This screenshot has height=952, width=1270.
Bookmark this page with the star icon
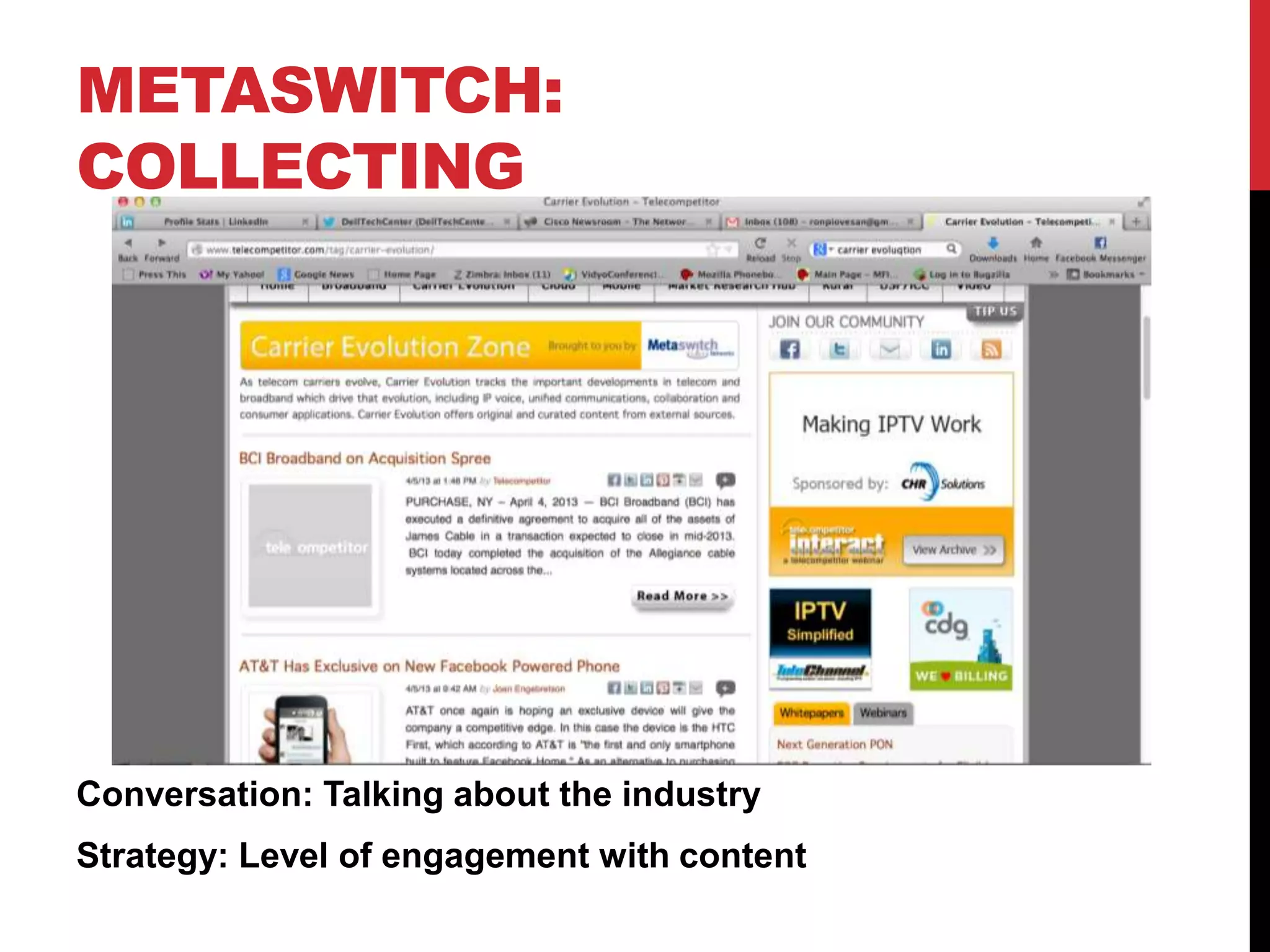[x=713, y=249]
